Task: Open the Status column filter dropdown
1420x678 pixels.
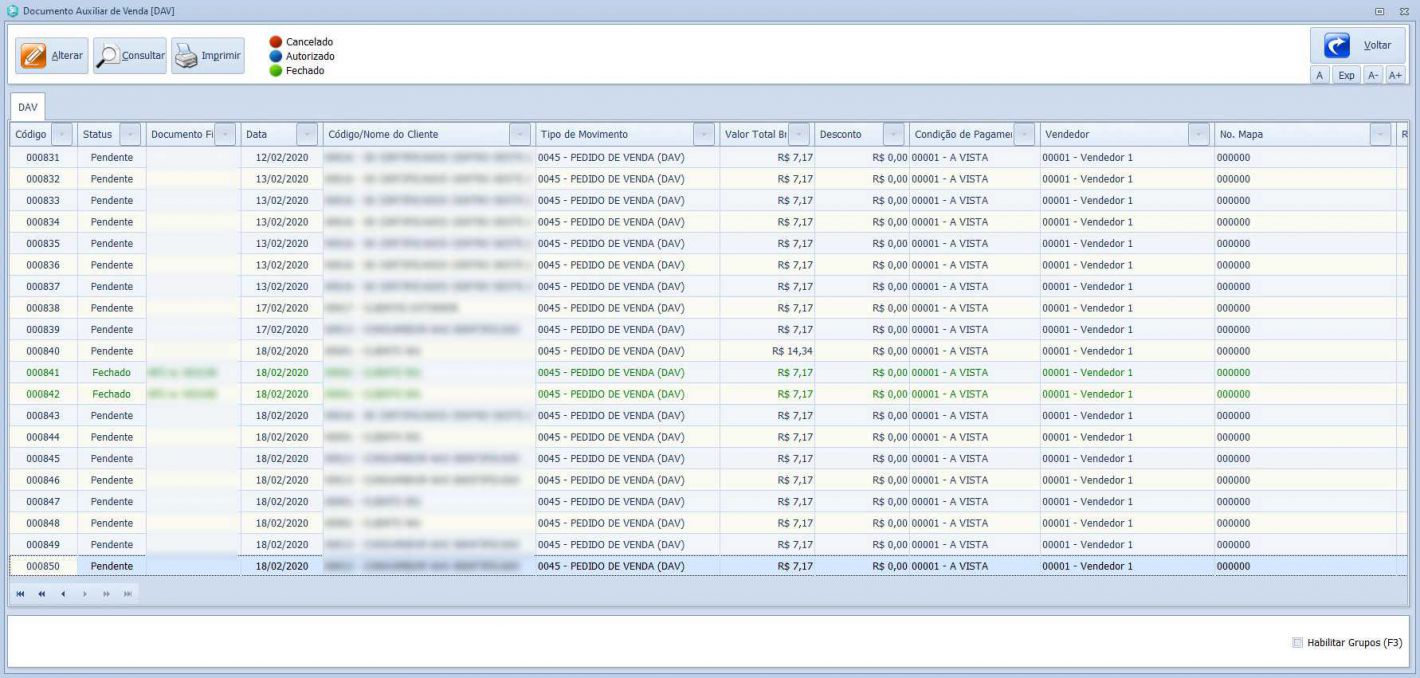Action: pyautogui.click(x=129, y=134)
